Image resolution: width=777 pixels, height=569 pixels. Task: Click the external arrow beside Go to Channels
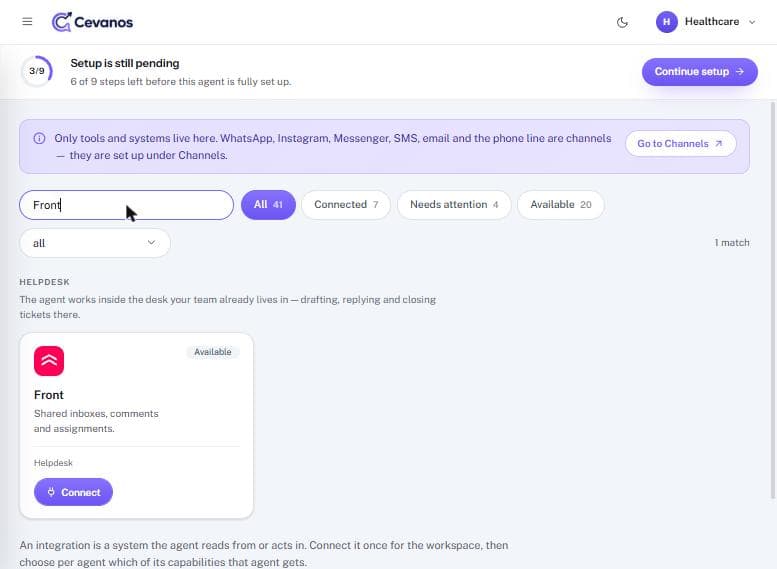coord(719,144)
